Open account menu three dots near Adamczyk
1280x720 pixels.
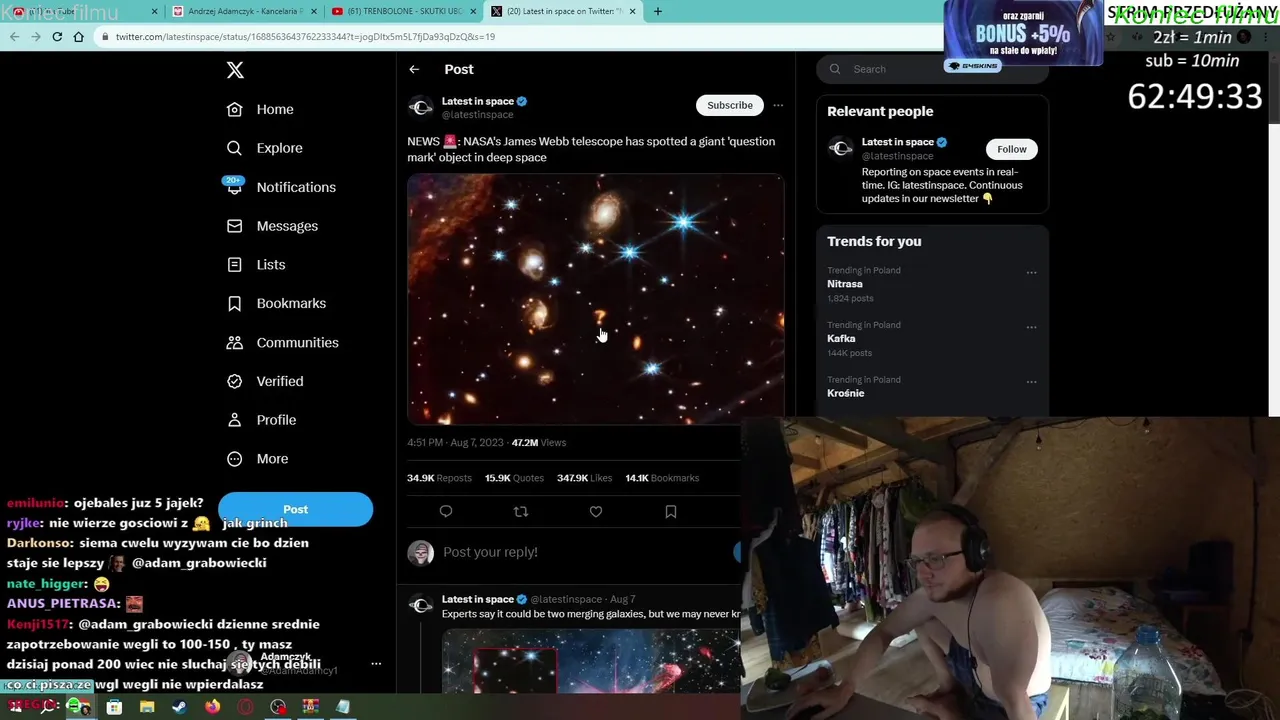pyautogui.click(x=376, y=664)
